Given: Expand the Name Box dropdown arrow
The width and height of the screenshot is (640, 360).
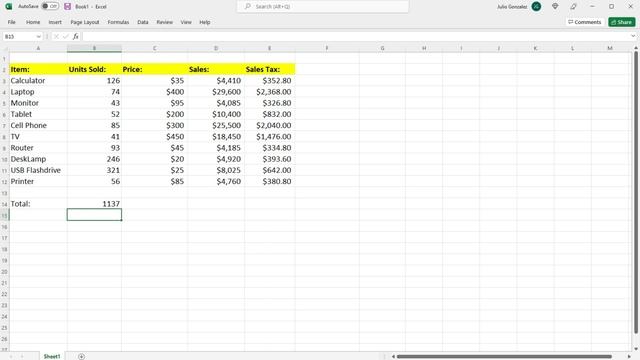Looking at the screenshot, I should pyautogui.click(x=38, y=37).
